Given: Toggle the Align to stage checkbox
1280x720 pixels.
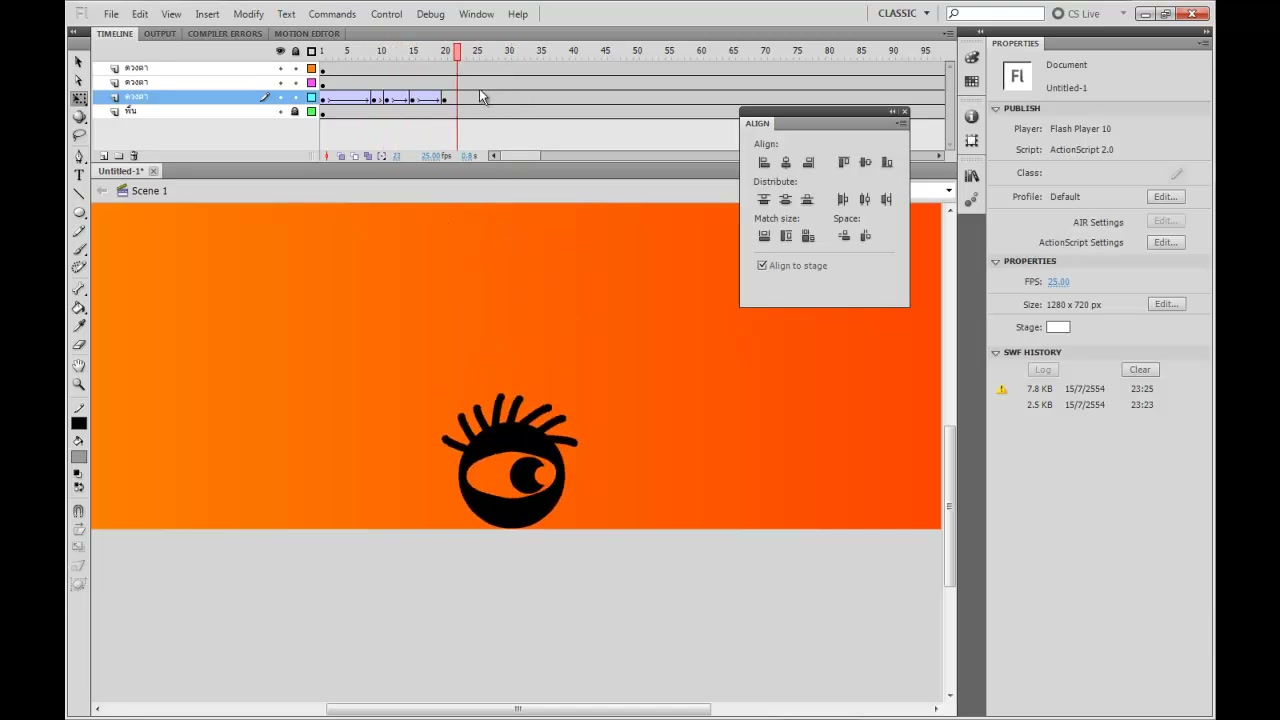Looking at the screenshot, I should click(x=762, y=266).
